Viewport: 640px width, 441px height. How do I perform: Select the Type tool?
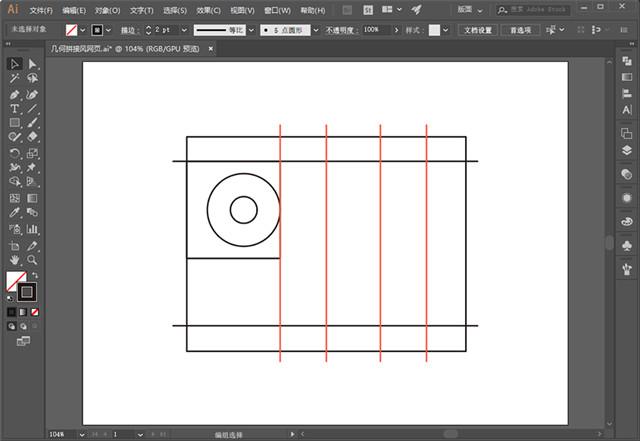coord(15,108)
